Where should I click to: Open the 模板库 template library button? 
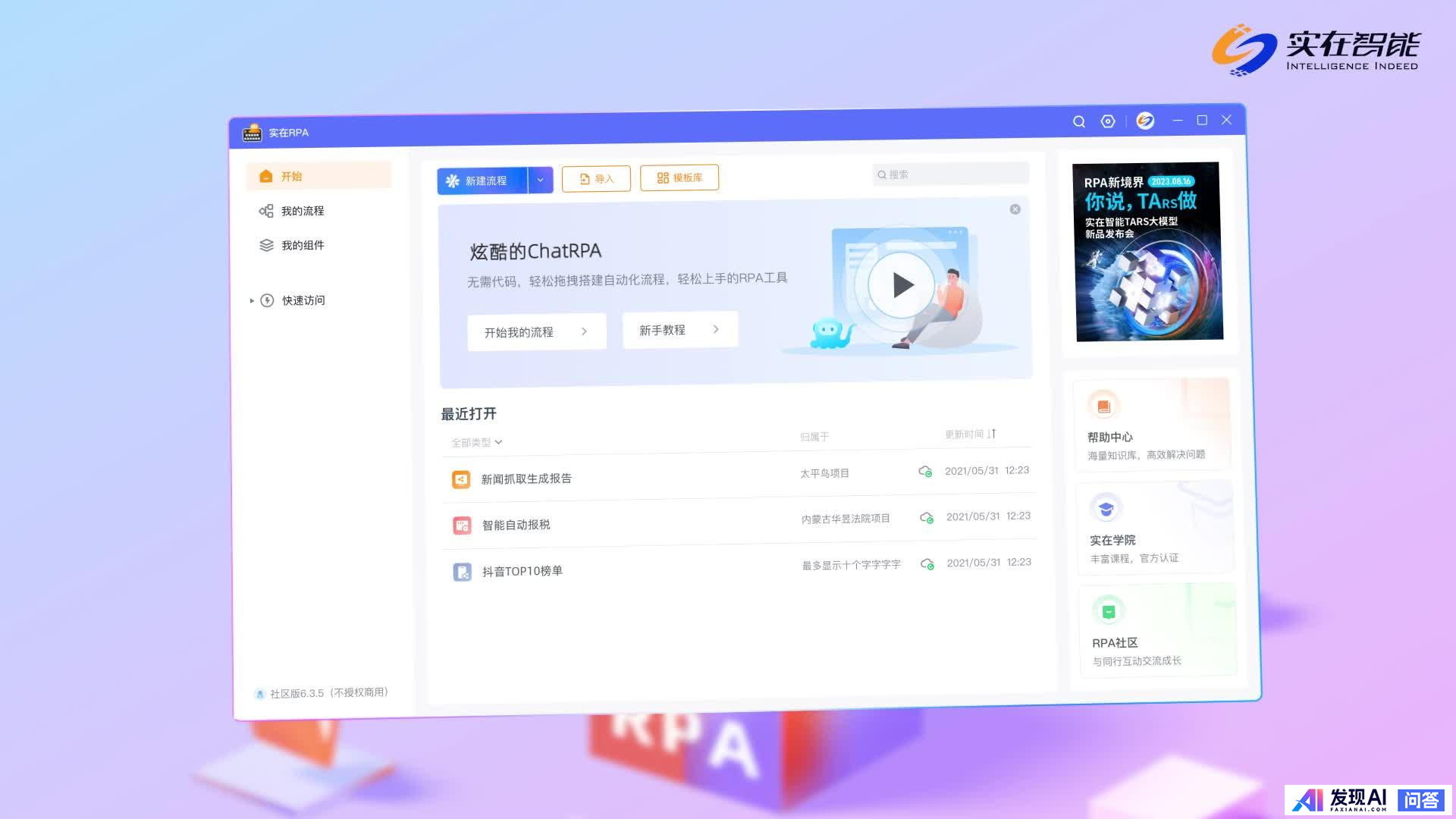pyautogui.click(x=679, y=177)
